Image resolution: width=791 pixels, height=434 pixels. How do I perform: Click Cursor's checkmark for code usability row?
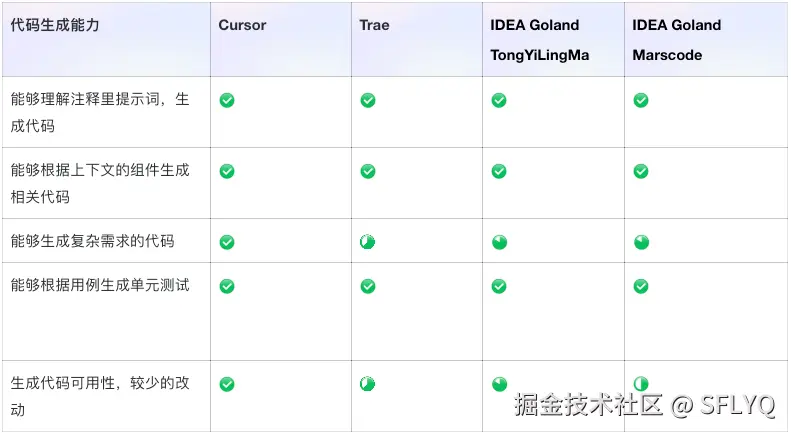pyautogui.click(x=227, y=384)
